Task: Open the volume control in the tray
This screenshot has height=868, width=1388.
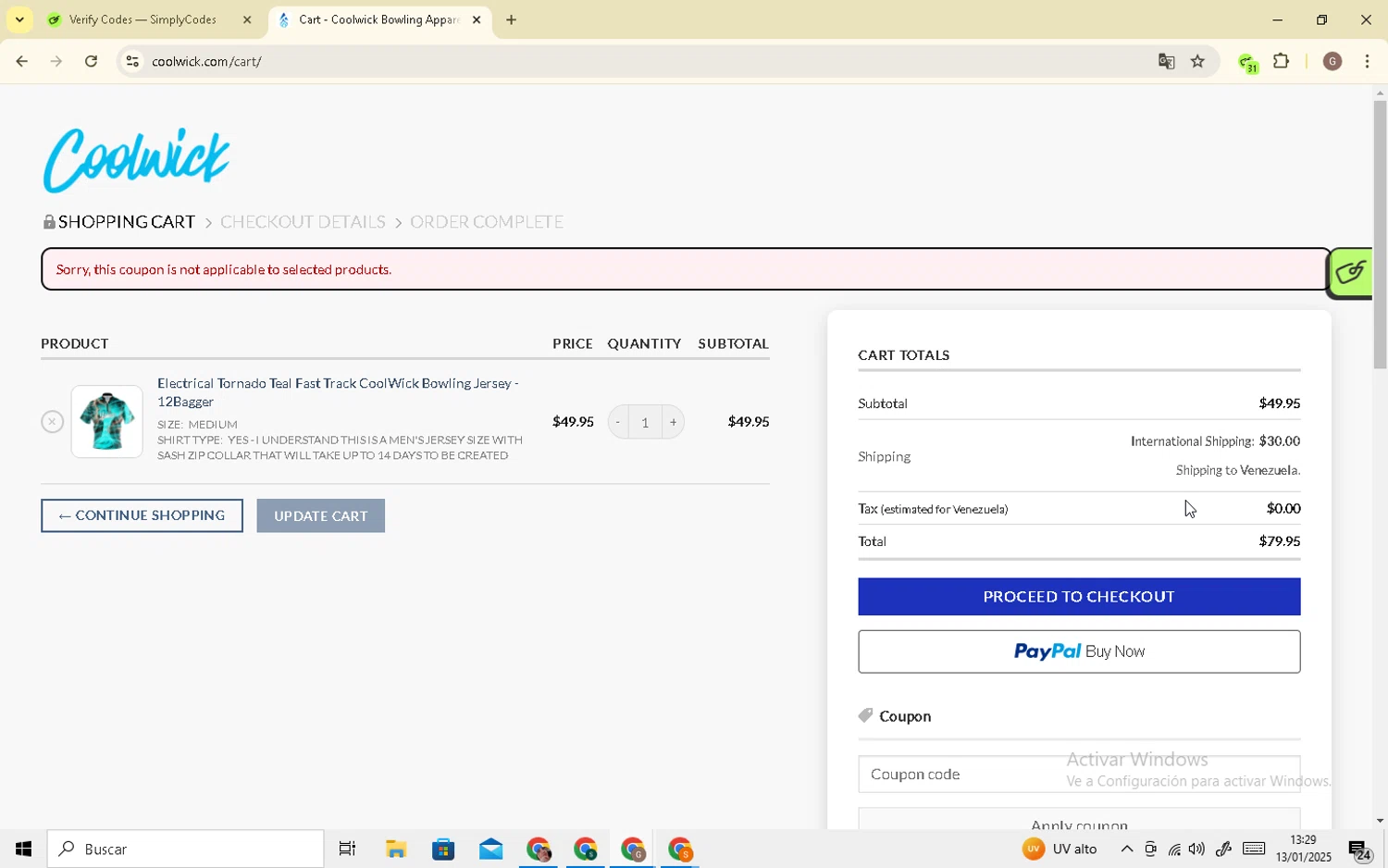Action: pos(1197,849)
